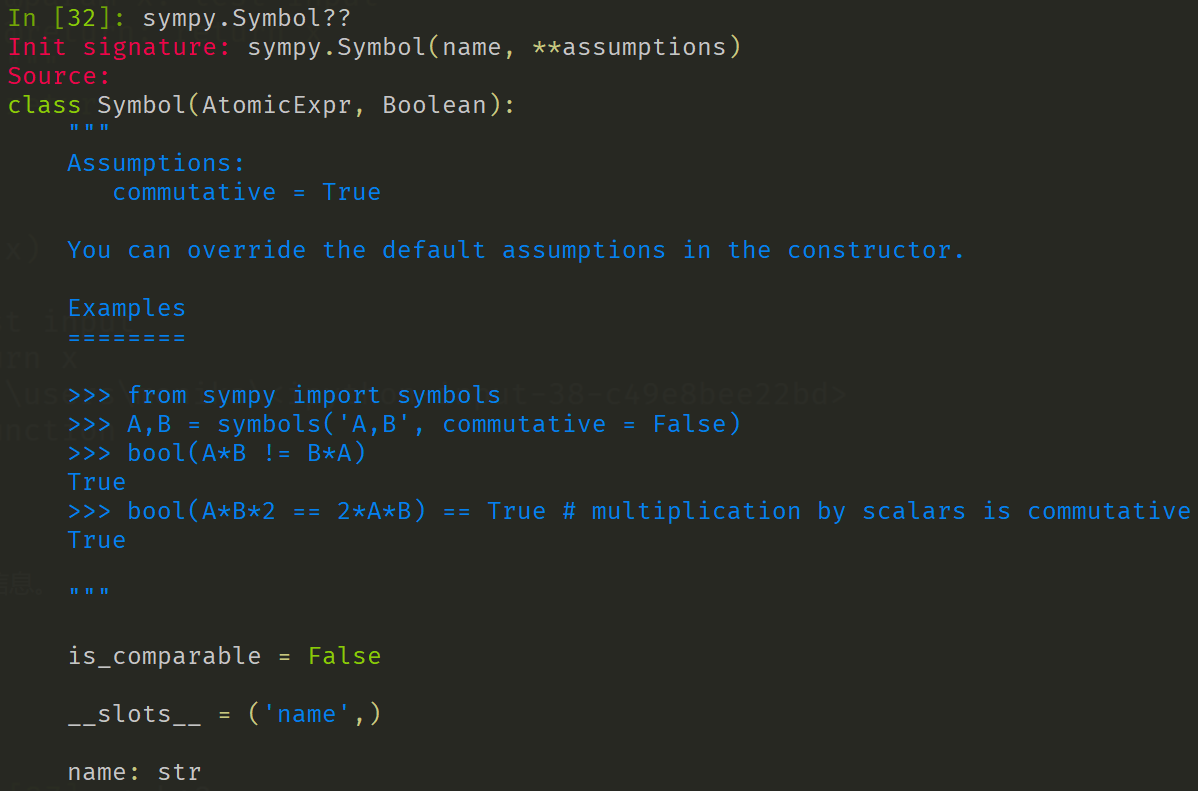Screen dimensions: 1198x791
Task: Click AtomicExpr in the class definition
Action: pos(277,105)
